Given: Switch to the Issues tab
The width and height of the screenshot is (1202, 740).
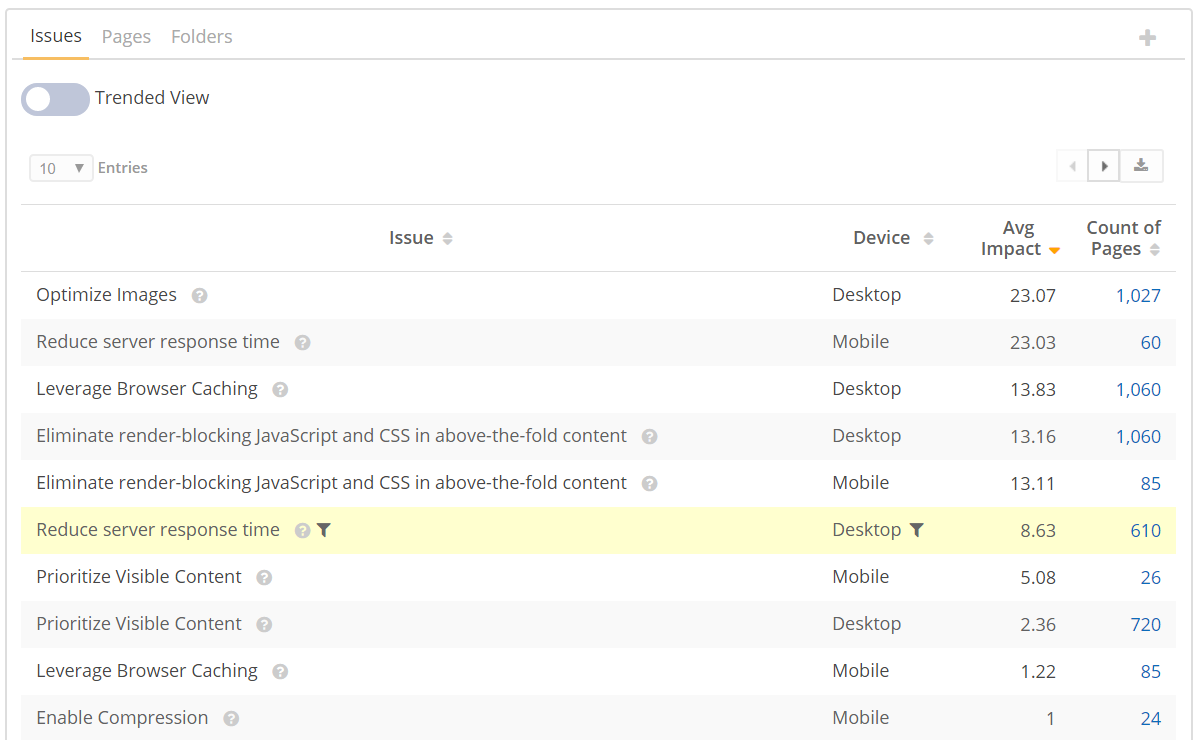Looking at the screenshot, I should pyautogui.click(x=56, y=36).
